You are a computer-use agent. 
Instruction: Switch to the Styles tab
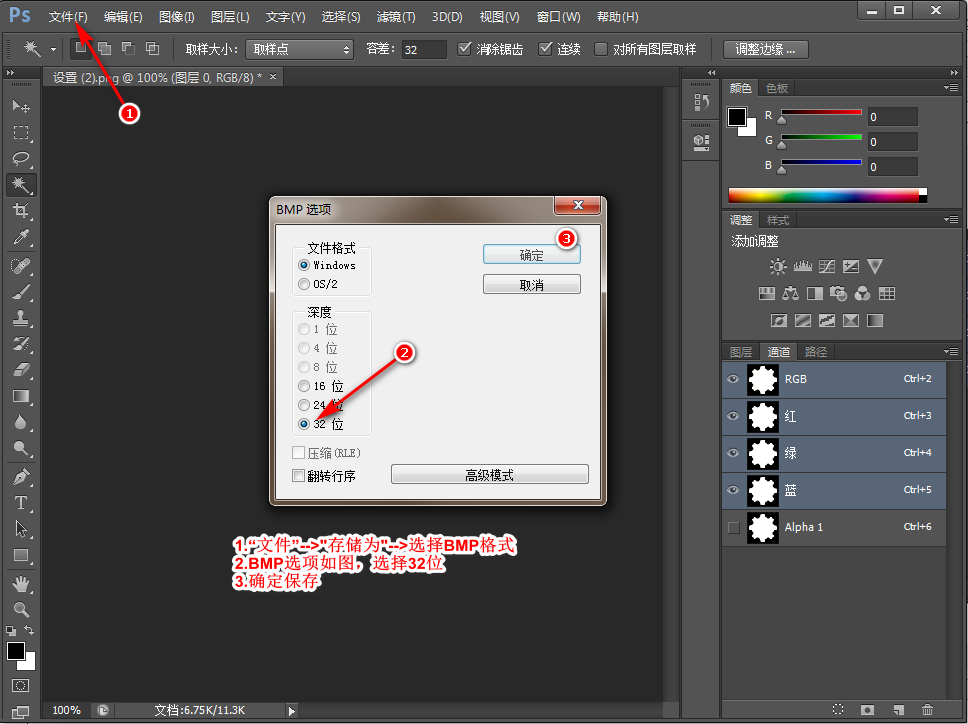coord(778,220)
